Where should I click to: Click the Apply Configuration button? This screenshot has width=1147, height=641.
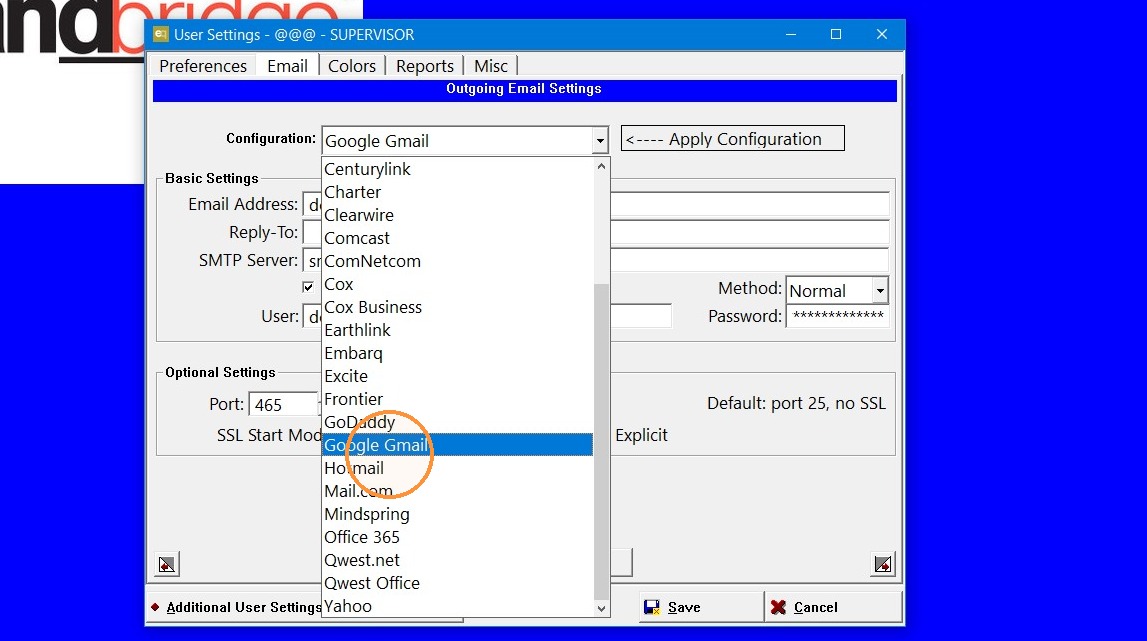point(732,138)
